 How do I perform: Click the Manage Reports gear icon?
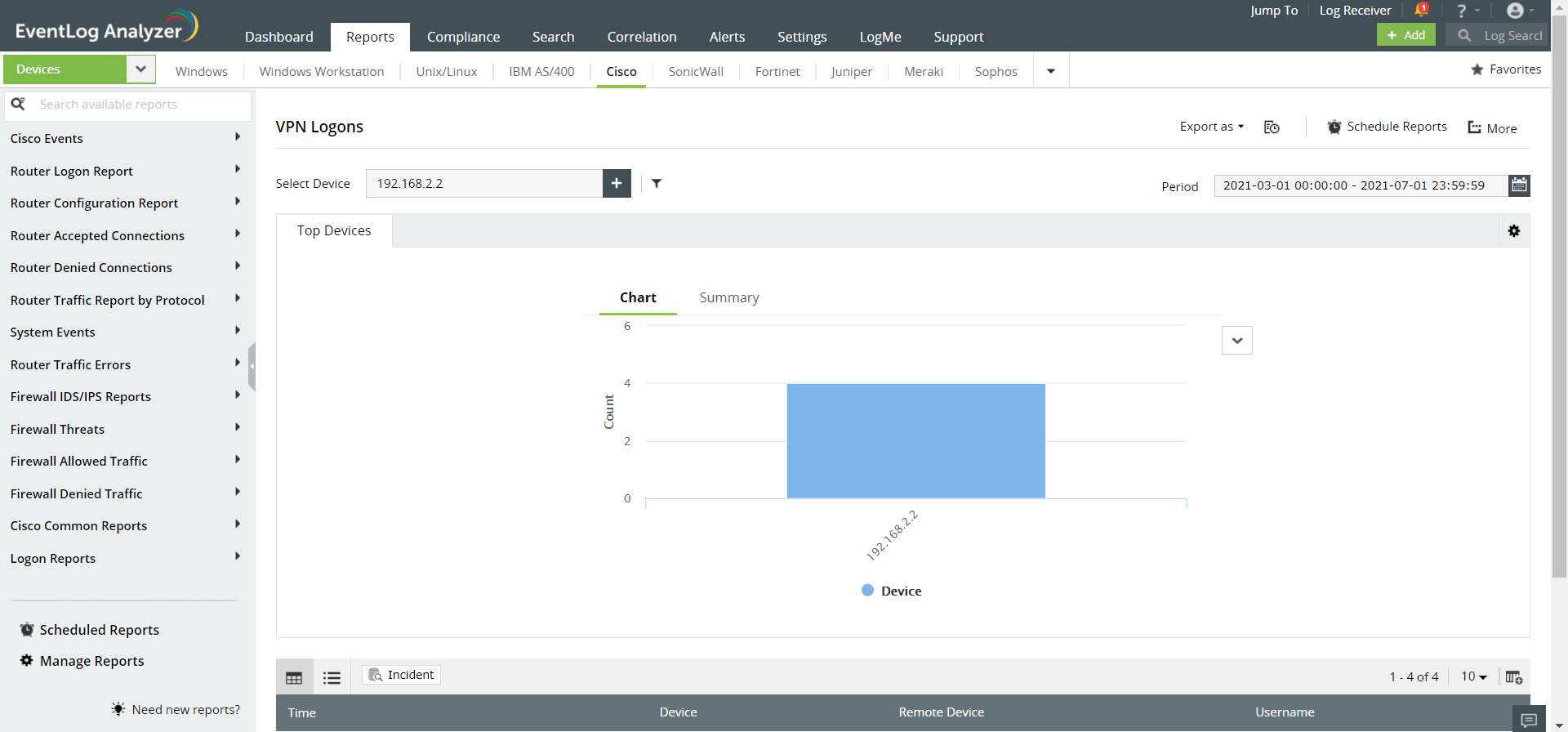tap(27, 660)
